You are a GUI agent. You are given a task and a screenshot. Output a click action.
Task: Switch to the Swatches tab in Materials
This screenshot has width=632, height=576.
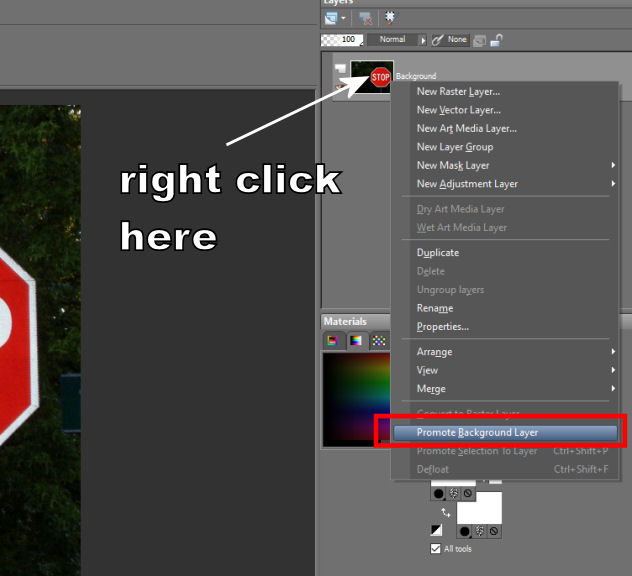click(379, 341)
